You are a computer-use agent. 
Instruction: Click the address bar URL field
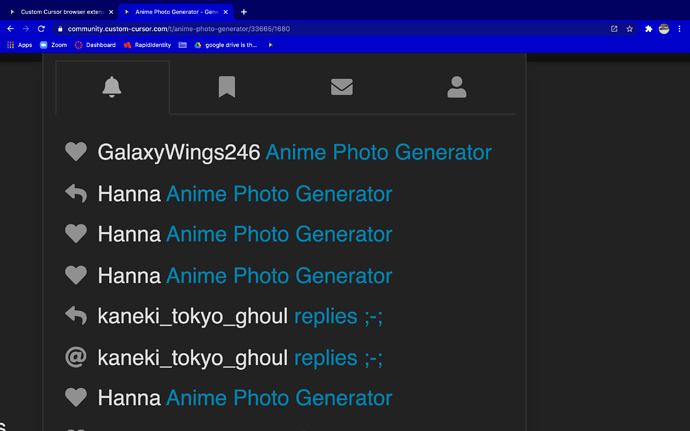(x=300, y=29)
